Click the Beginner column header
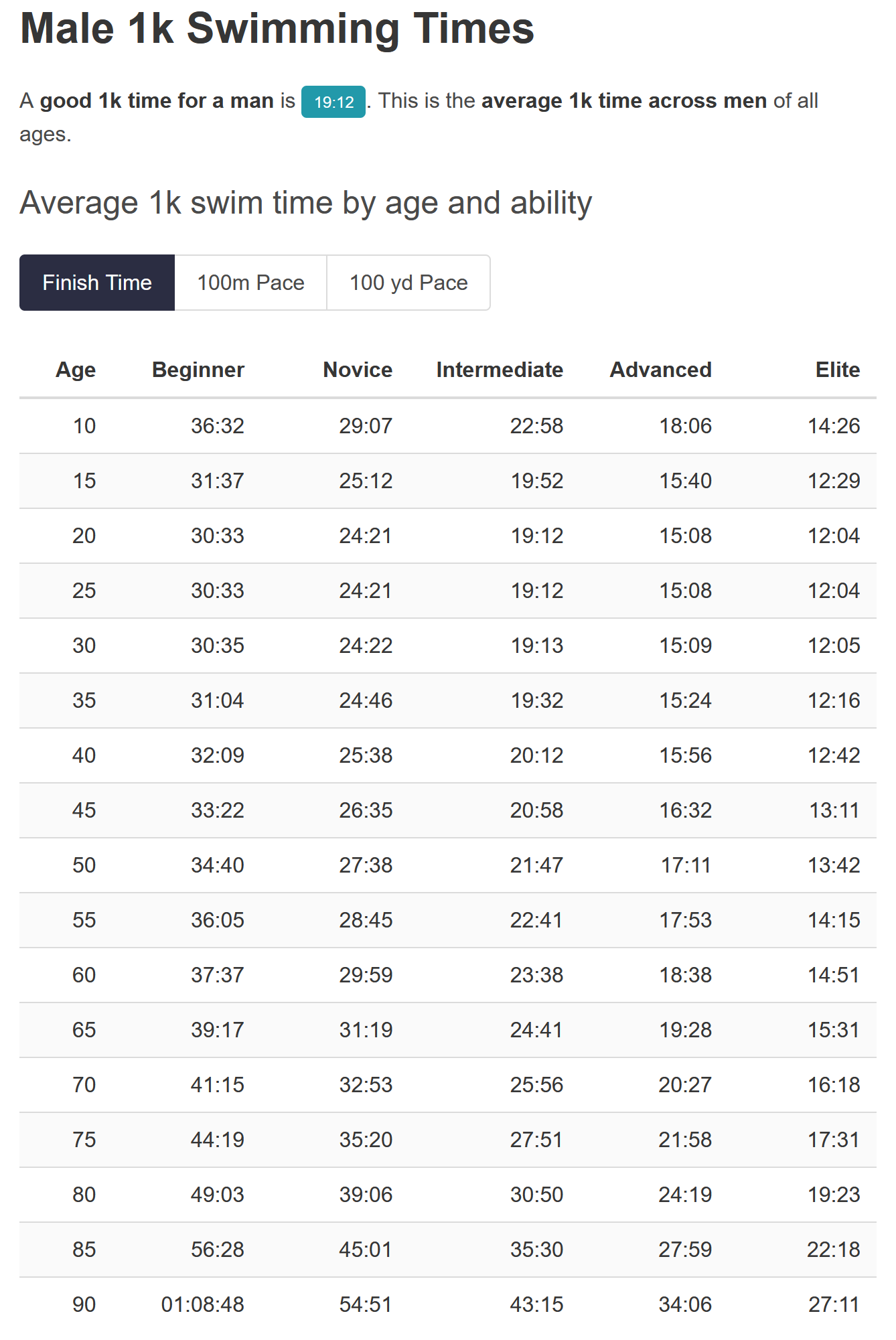The height and width of the screenshot is (1340, 896). pos(198,370)
